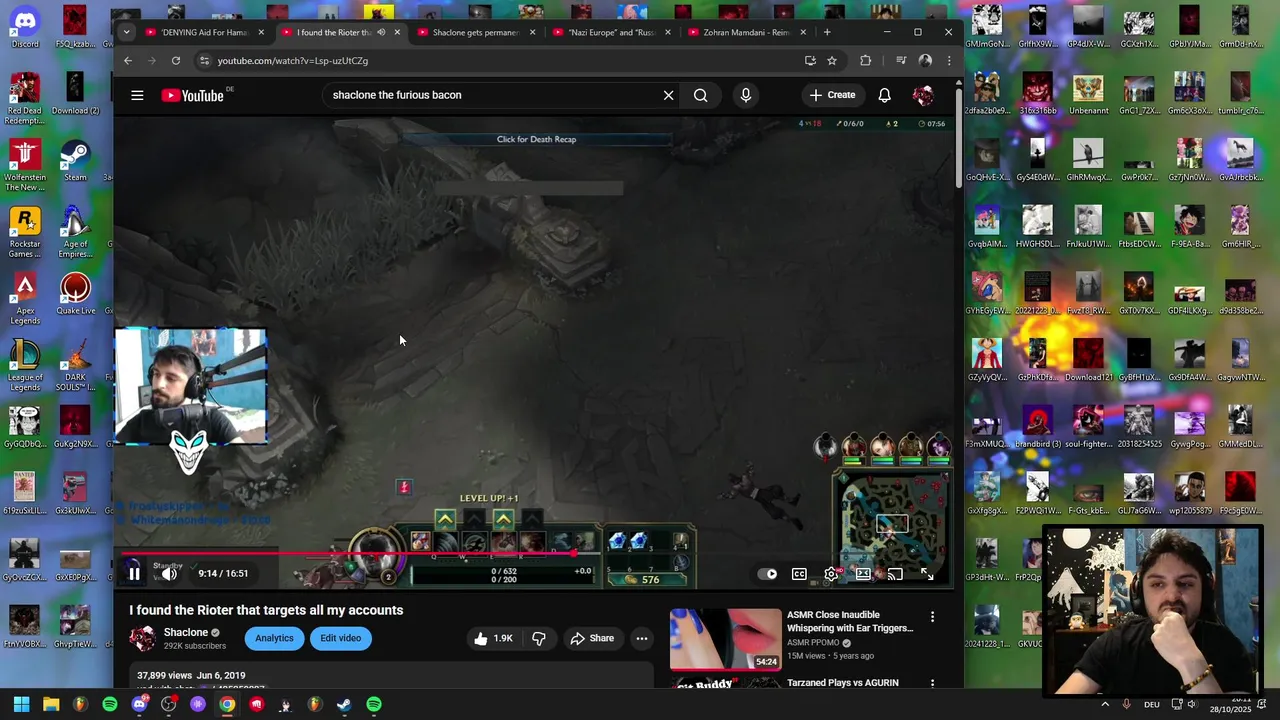Viewport: 1280px width, 720px height.
Task: Open the Shaclone channel name link
Action: pos(186,632)
